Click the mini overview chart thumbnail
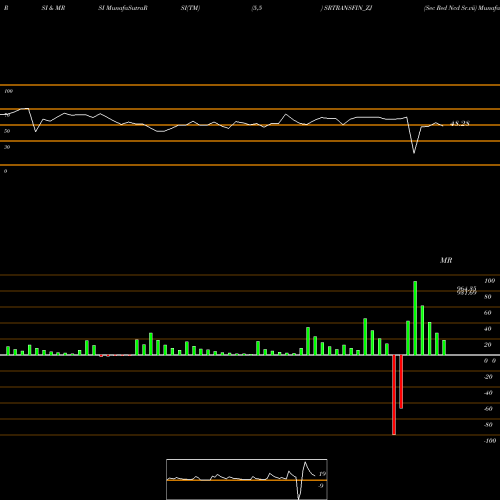This screenshot has width=500, height=500. click(x=247, y=479)
